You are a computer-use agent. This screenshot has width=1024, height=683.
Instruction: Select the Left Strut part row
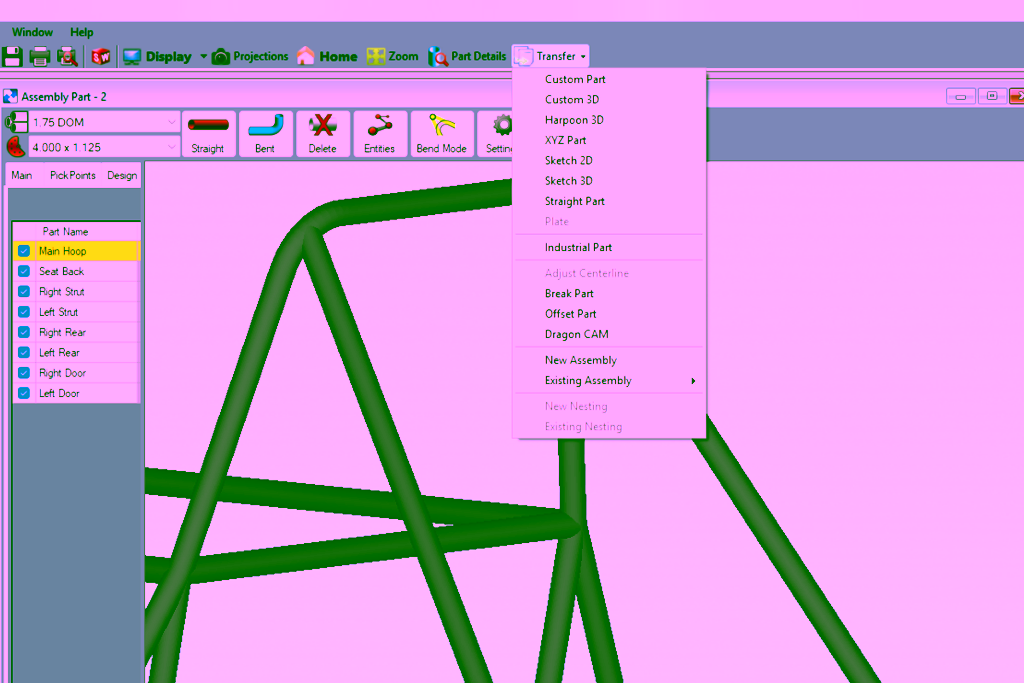[76, 311]
